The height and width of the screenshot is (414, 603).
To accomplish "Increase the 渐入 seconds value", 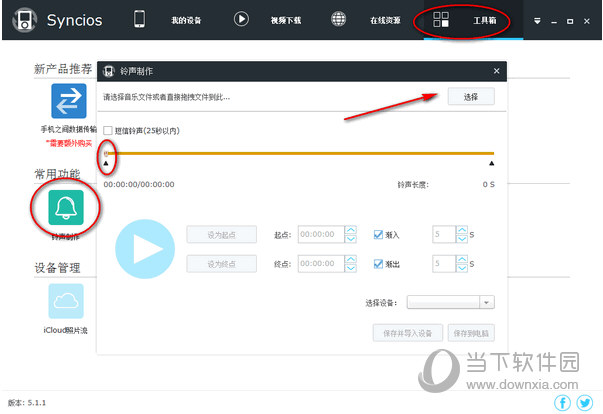I will [x=462, y=230].
